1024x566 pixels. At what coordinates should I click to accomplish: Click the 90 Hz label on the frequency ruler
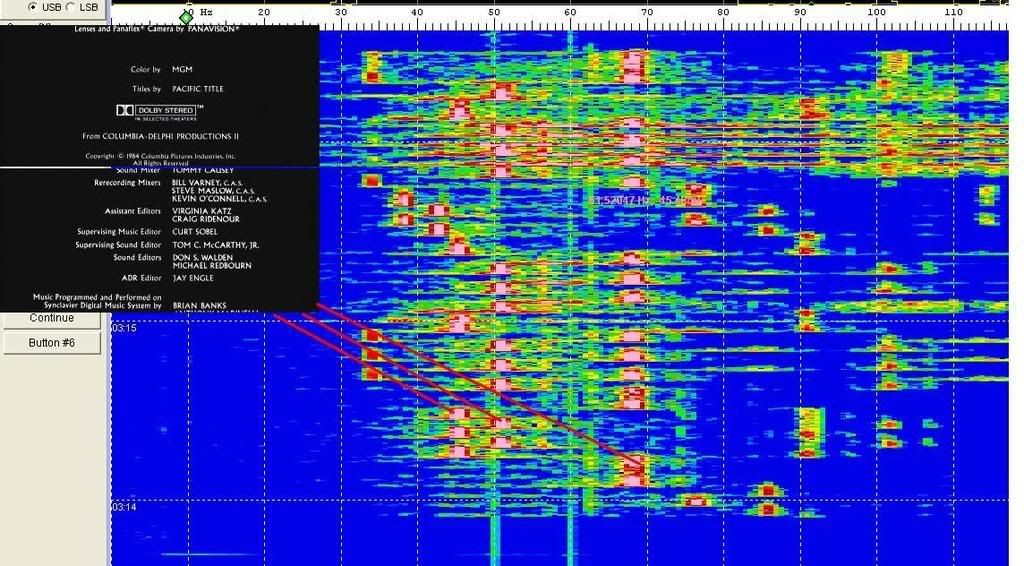(x=800, y=12)
